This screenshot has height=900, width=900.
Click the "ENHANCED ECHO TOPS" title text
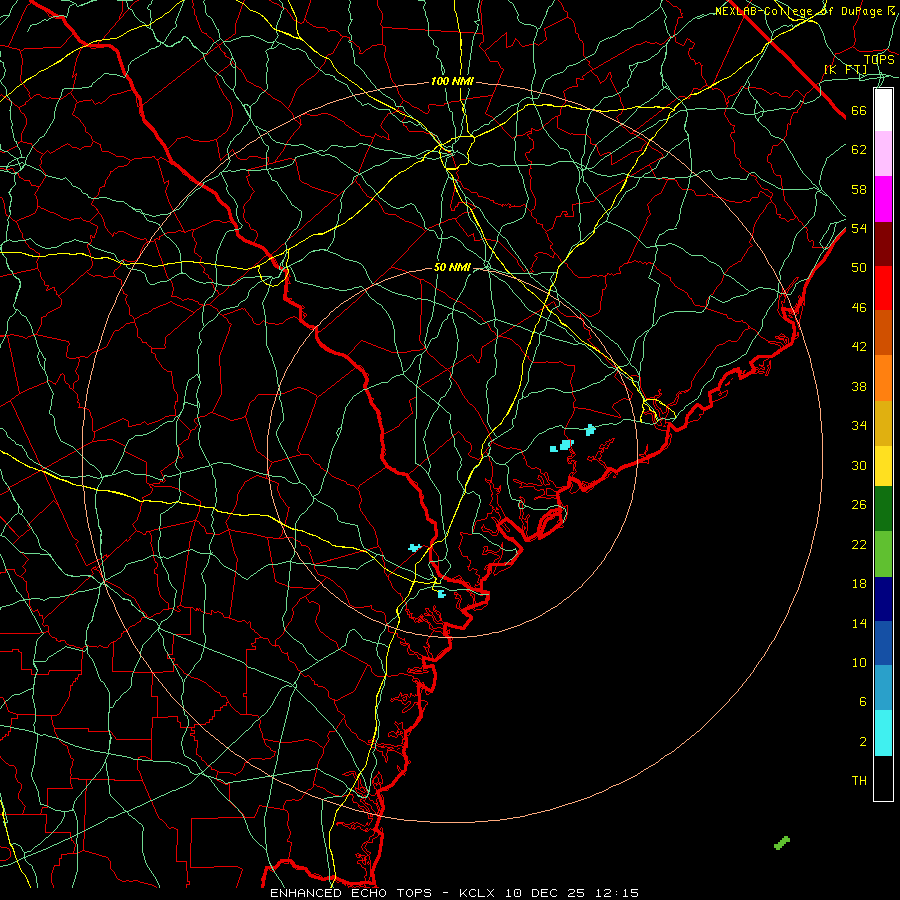[351, 893]
